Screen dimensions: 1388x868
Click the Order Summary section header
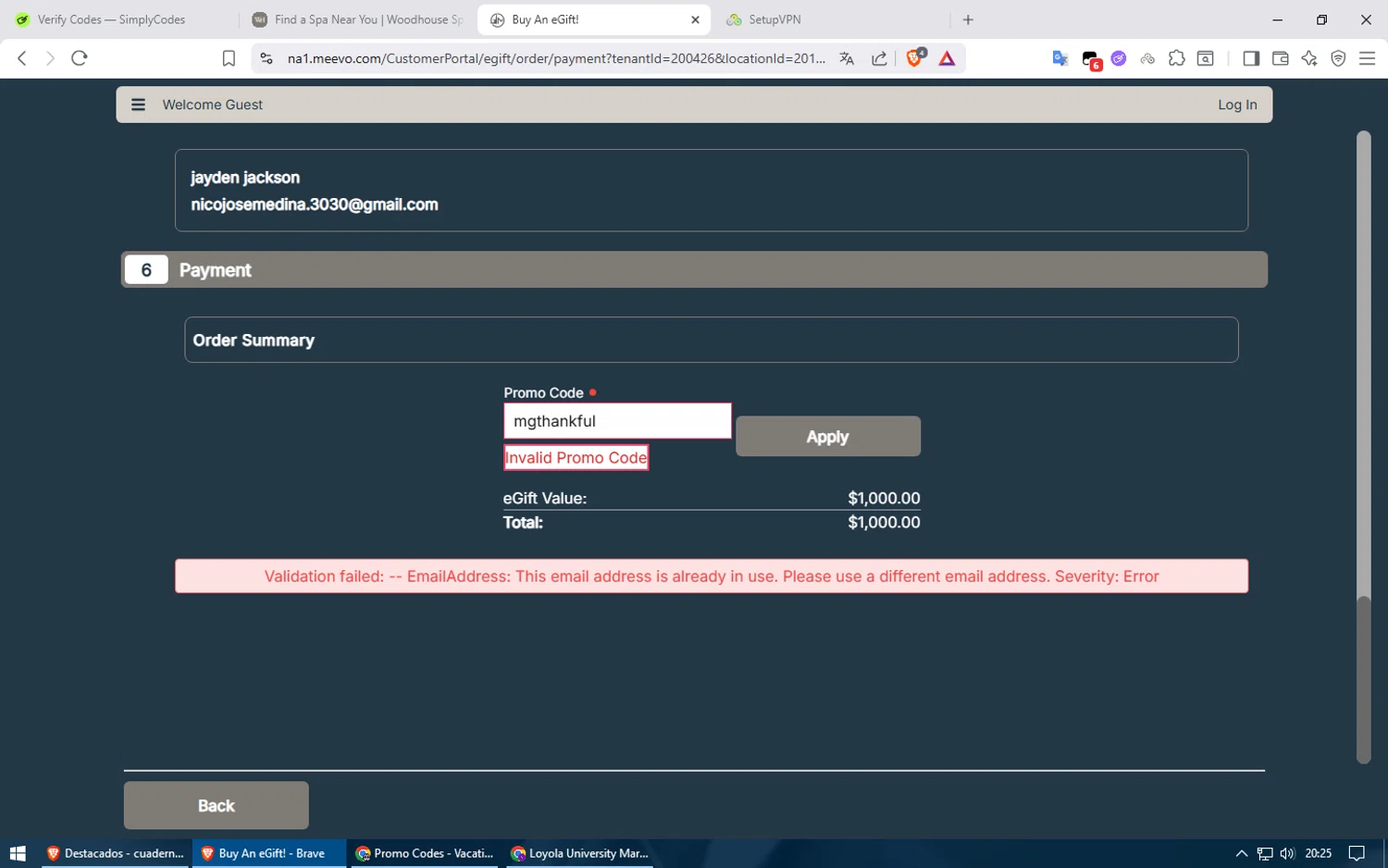(x=712, y=340)
